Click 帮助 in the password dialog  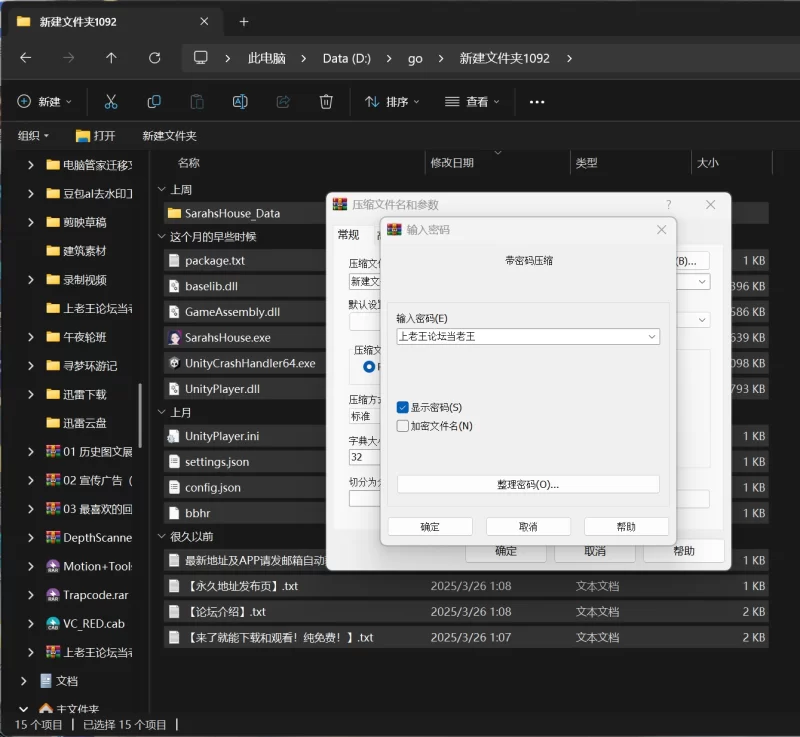(x=626, y=527)
